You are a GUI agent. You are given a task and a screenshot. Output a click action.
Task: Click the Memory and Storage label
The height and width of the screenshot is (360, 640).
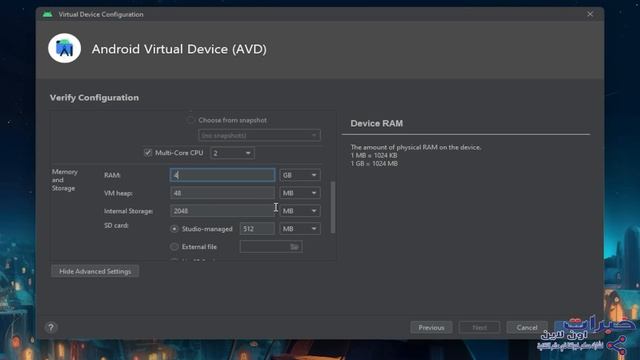64,180
